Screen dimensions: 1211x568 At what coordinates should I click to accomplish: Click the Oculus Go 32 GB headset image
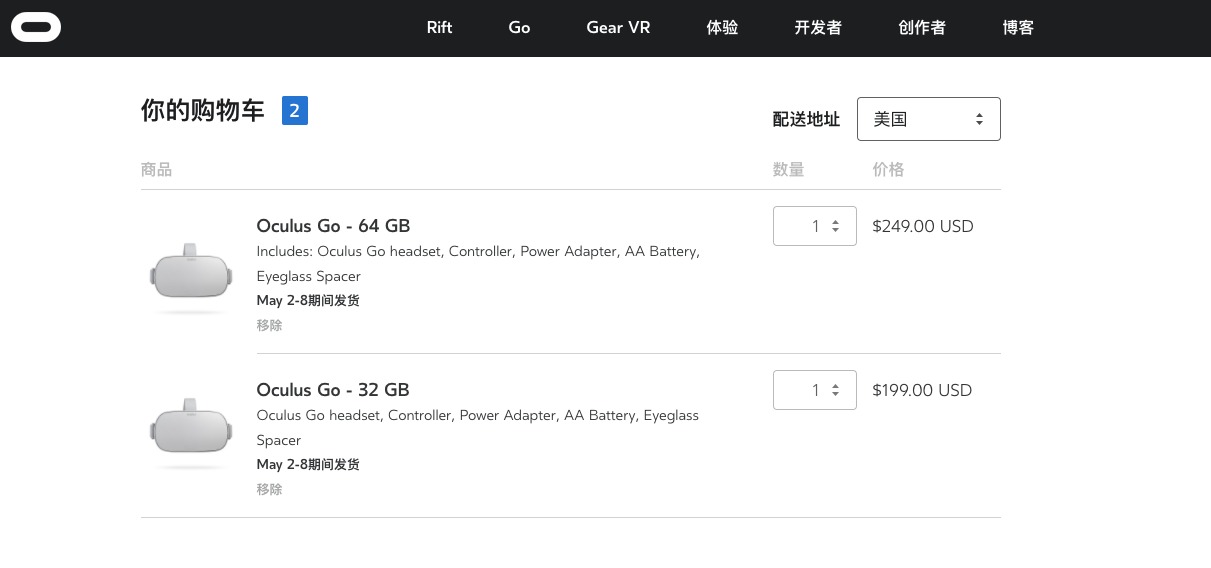[x=191, y=432]
